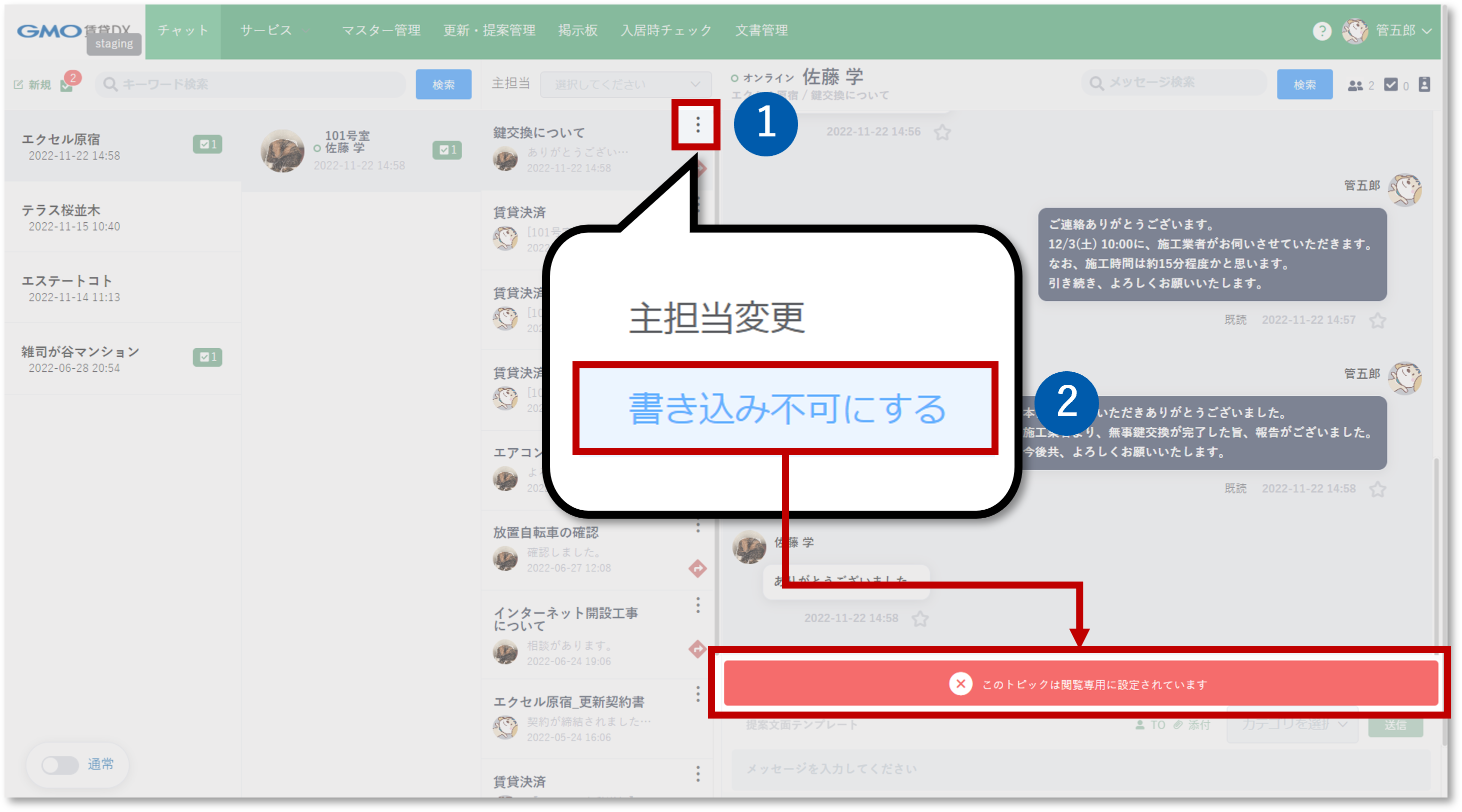Click the check badge on エクセル原宿 building
Image resolution: width=1462 pixels, height=812 pixels.
[x=207, y=144]
